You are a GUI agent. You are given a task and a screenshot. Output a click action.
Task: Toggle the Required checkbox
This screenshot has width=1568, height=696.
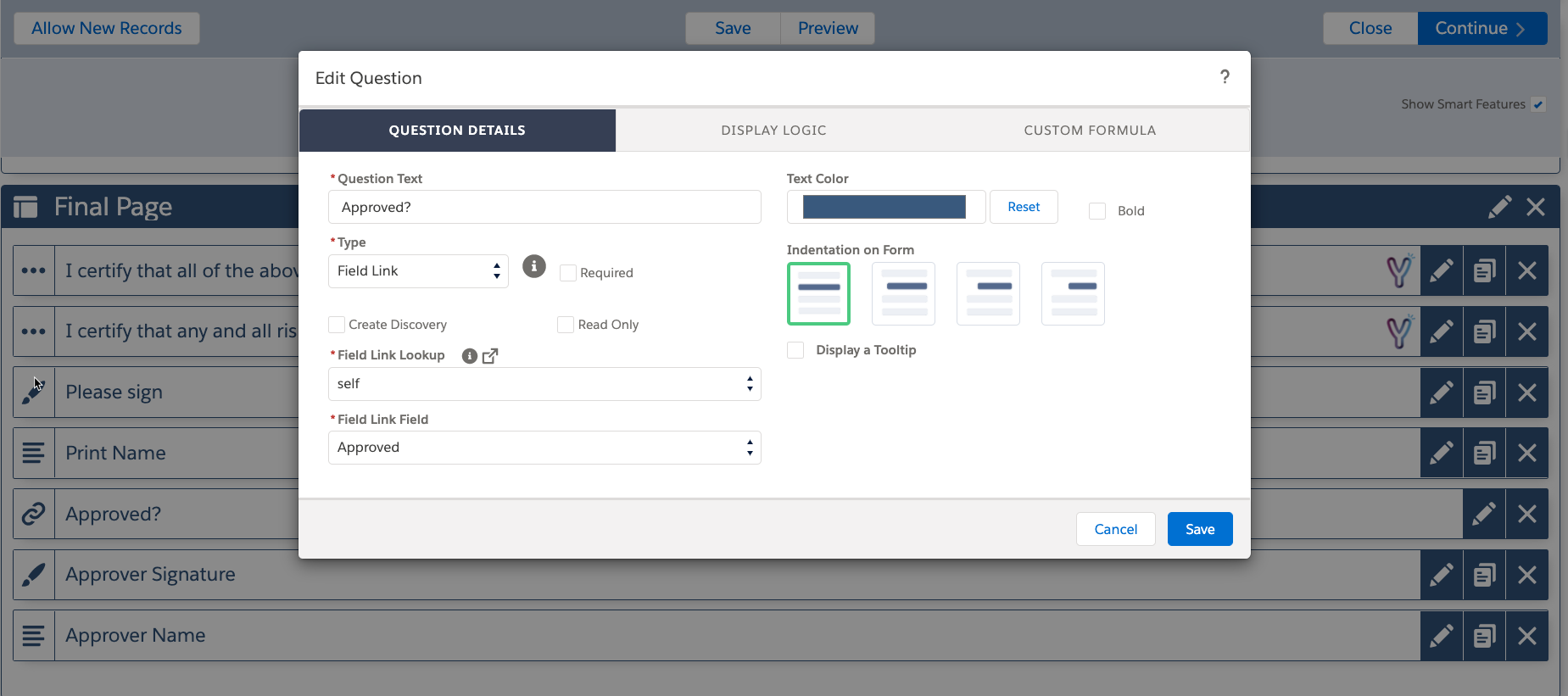(x=568, y=273)
